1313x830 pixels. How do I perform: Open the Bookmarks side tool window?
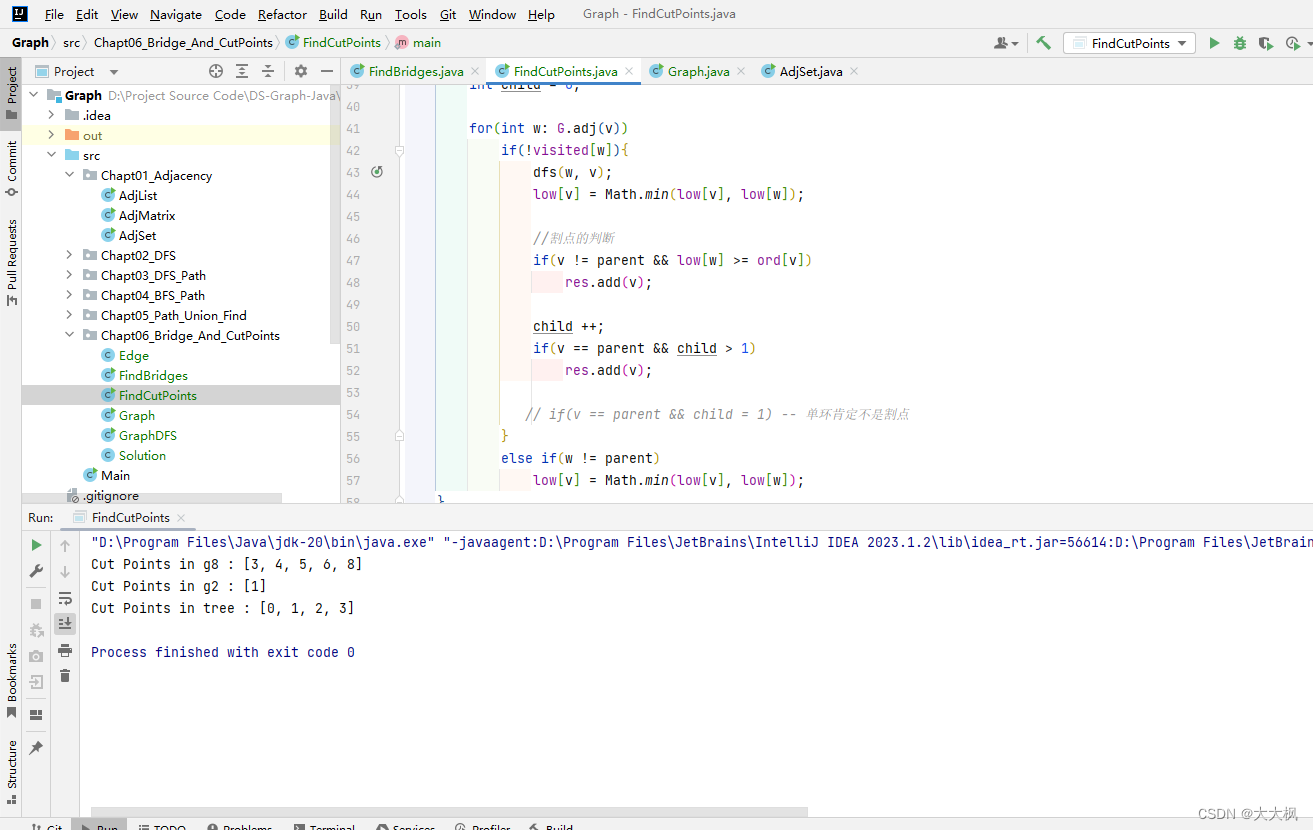click(x=11, y=680)
